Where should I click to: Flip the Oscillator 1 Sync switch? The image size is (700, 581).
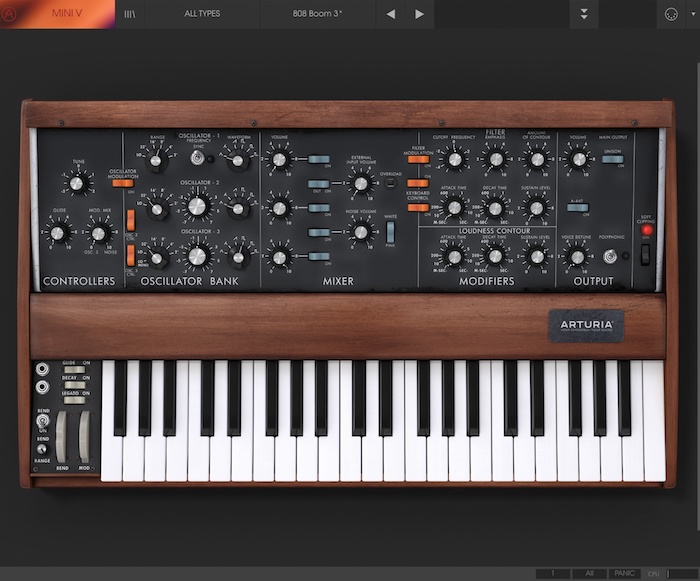pos(197,158)
